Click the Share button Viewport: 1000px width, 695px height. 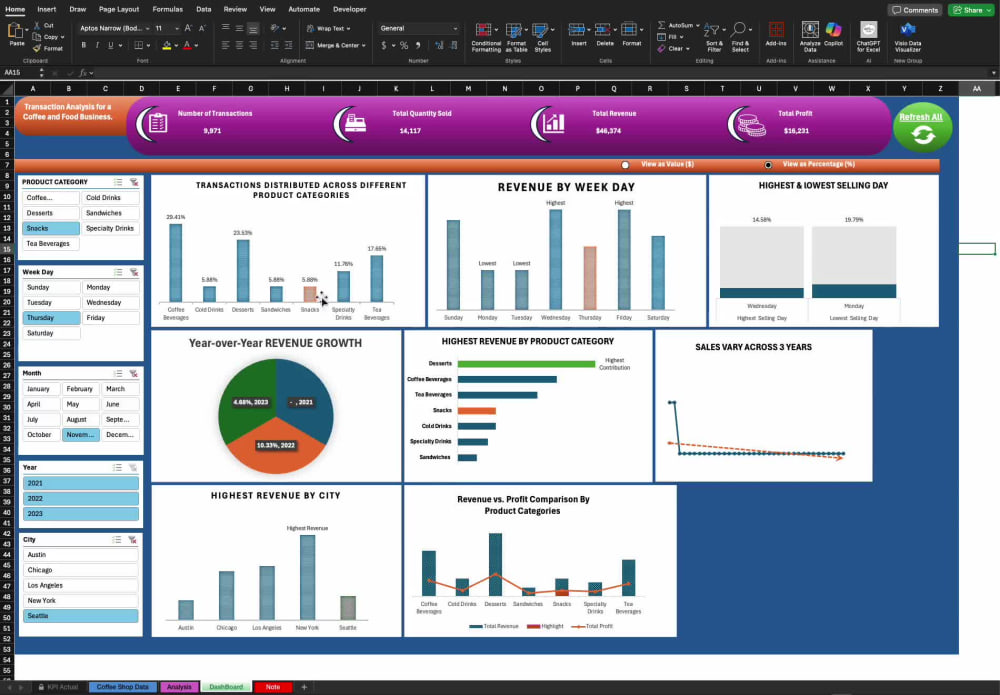pos(972,10)
